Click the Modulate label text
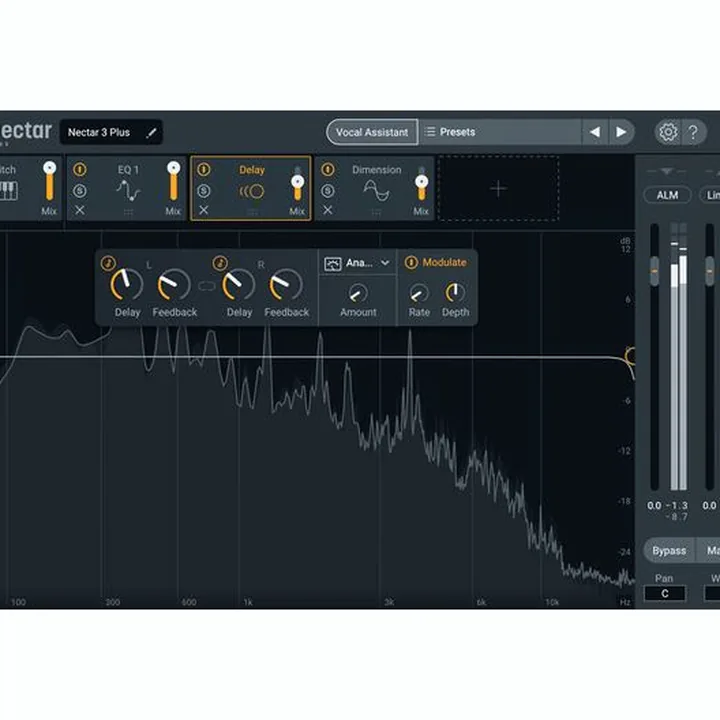Viewport: 720px width, 720px height. point(444,262)
